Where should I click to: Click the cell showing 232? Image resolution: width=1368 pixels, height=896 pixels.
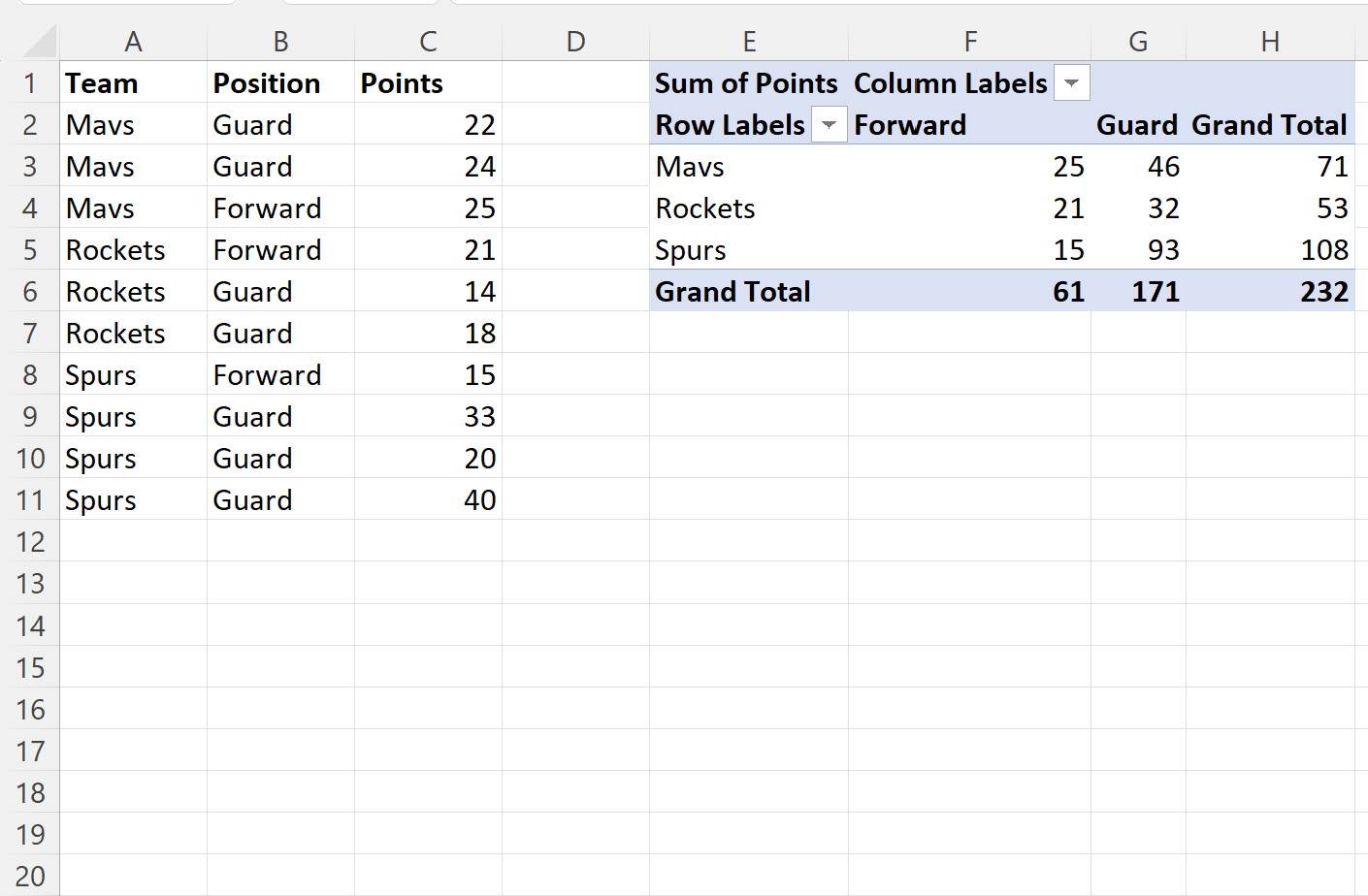pyautogui.click(x=1270, y=292)
